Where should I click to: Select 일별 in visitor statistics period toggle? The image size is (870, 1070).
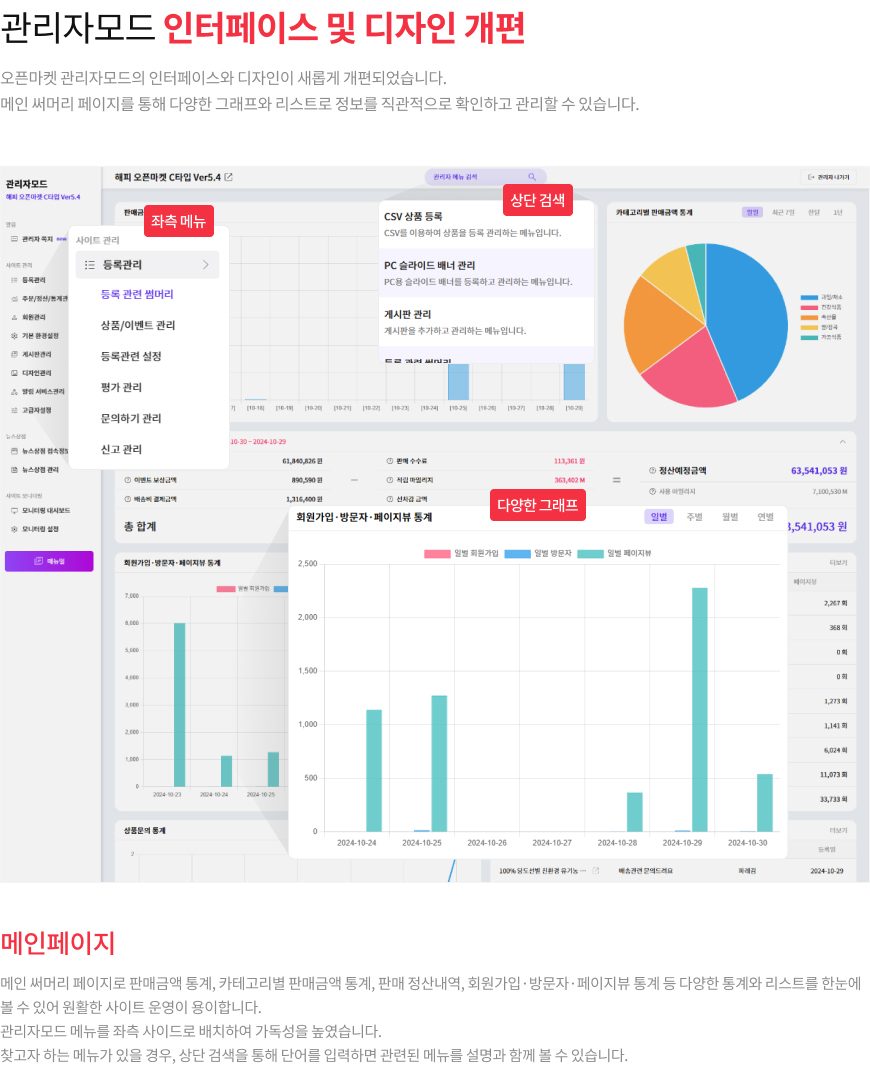click(x=658, y=517)
